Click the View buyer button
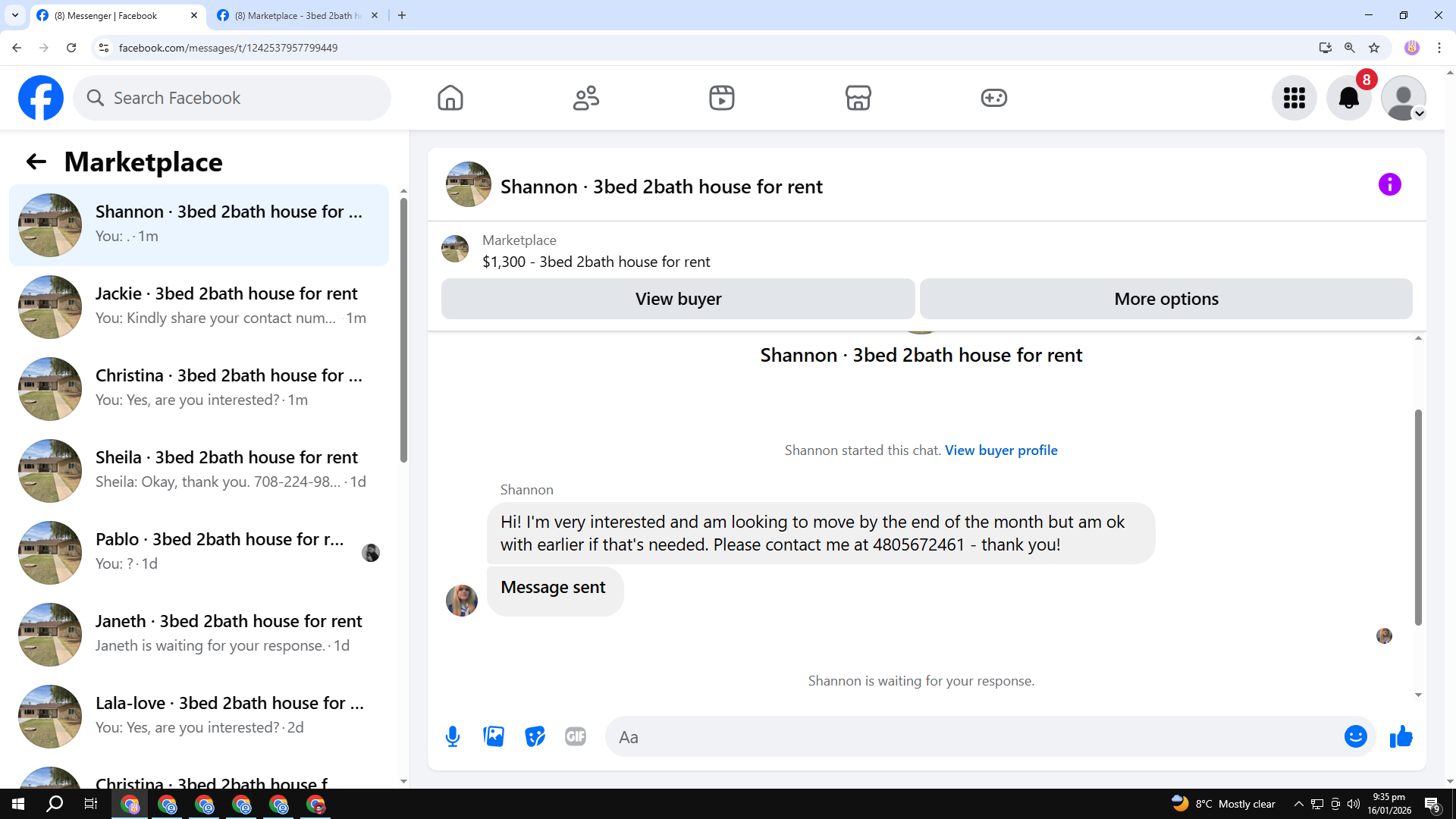This screenshot has width=1456, height=819. tap(677, 299)
